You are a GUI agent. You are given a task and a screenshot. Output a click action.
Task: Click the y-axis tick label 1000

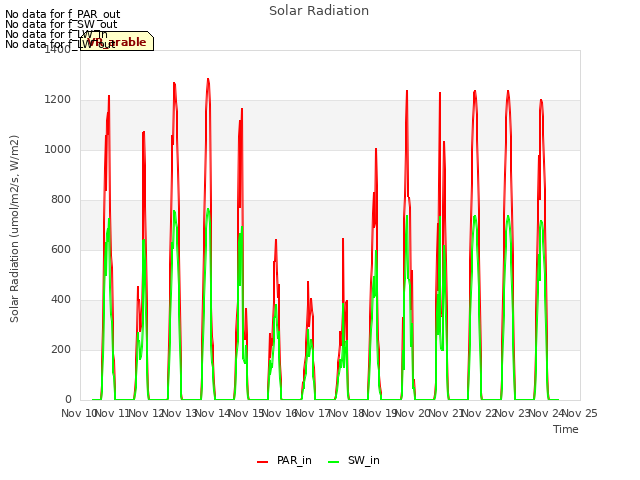(58, 149)
